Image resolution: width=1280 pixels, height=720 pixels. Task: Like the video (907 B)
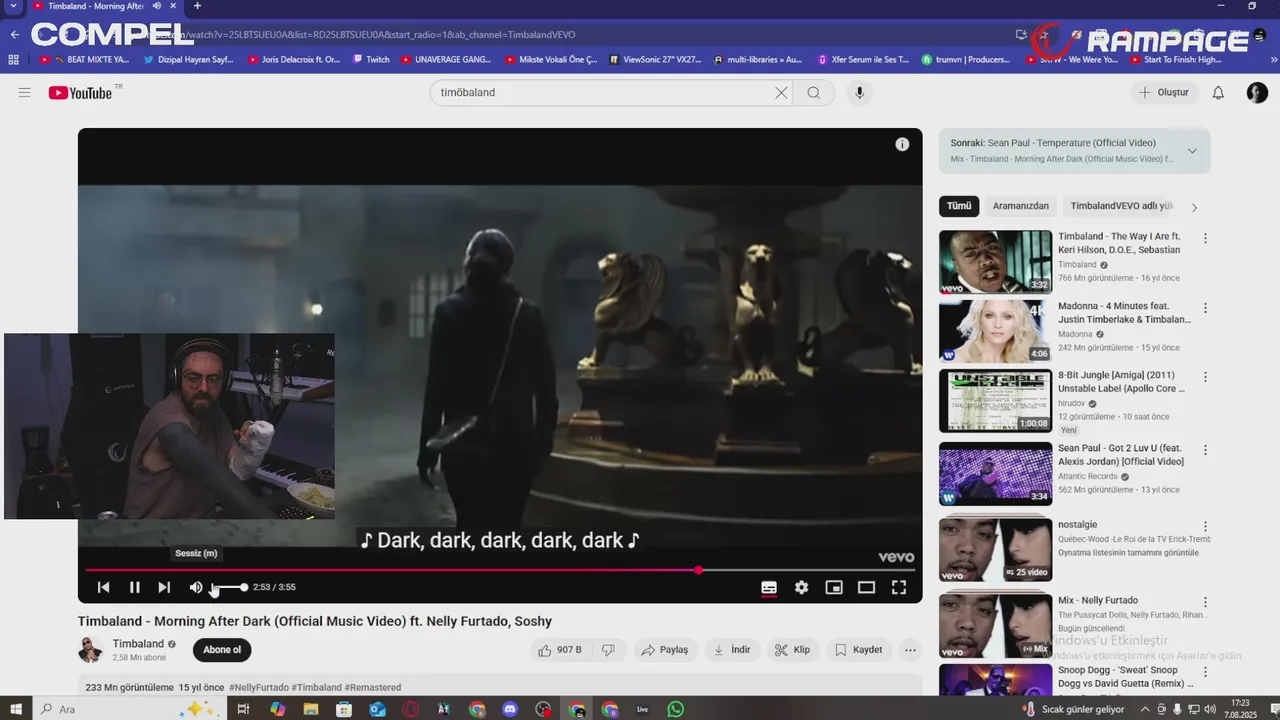(x=560, y=650)
